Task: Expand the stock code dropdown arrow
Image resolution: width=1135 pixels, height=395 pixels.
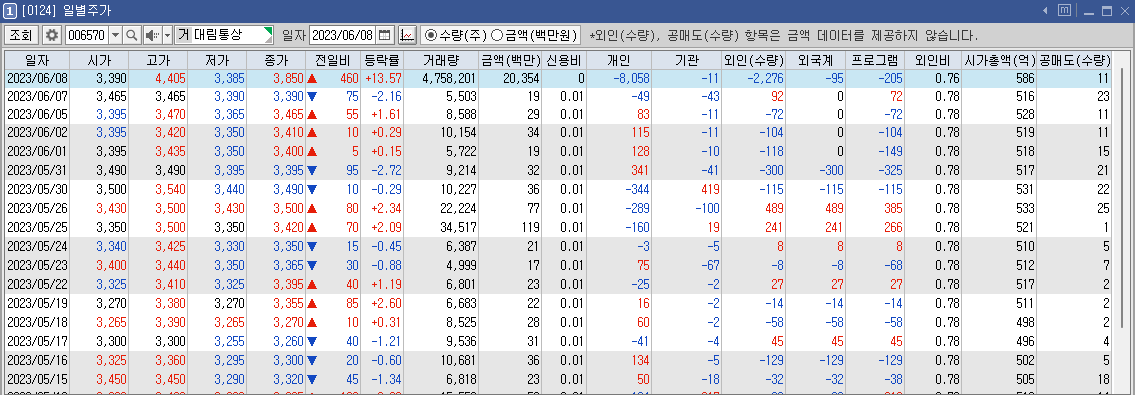Action: pyautogui.click(x=115, y=35)
